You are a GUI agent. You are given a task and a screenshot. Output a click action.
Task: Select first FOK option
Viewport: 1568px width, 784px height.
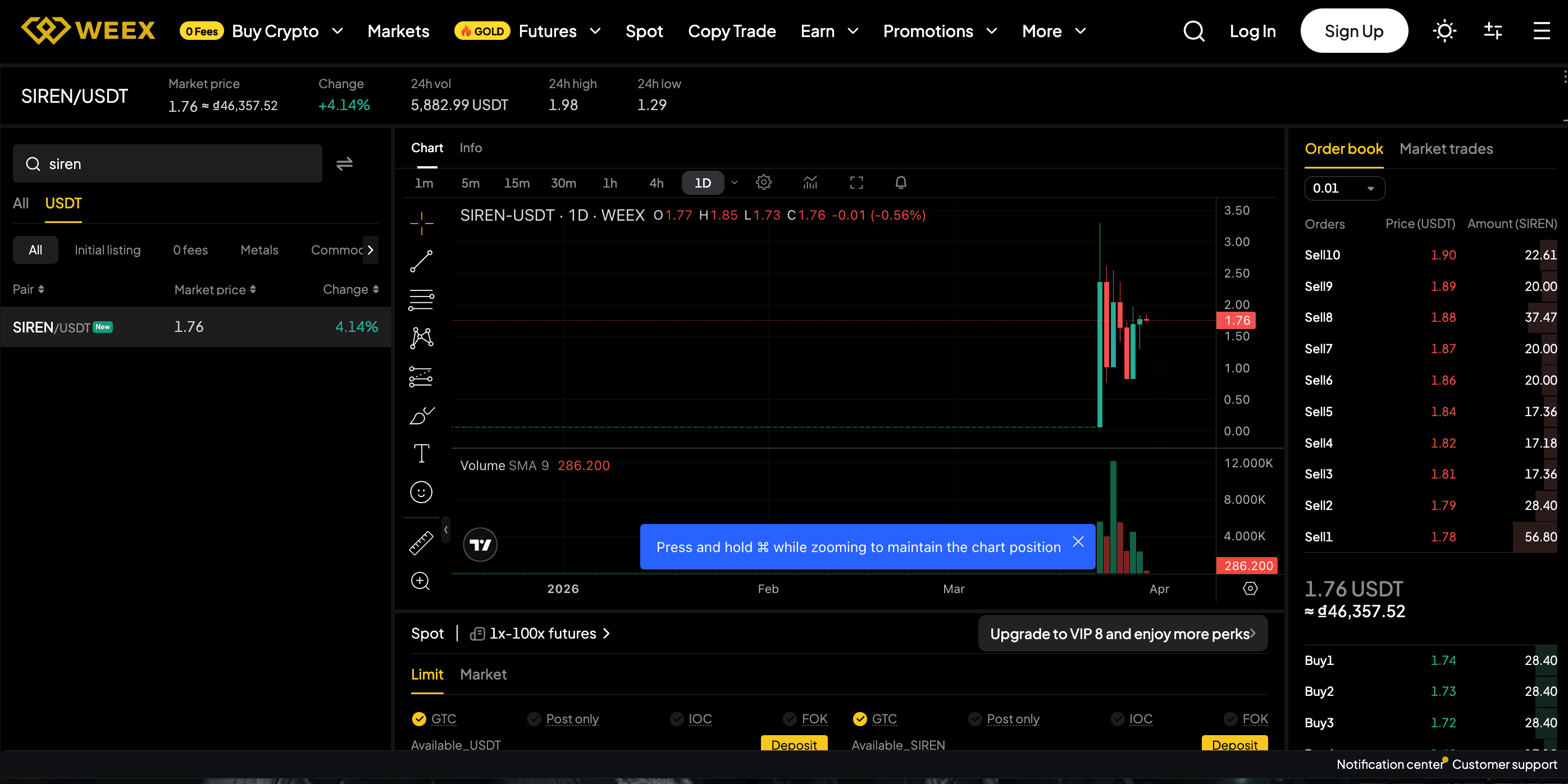(790, 719)
